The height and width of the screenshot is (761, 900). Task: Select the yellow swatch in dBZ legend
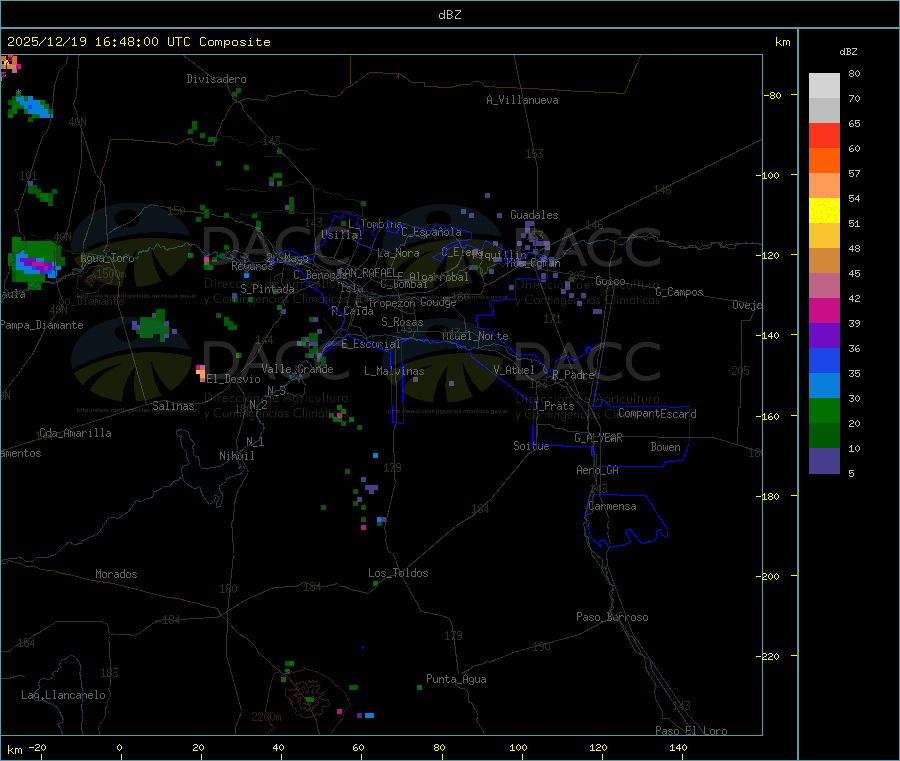tap(824, 210)
